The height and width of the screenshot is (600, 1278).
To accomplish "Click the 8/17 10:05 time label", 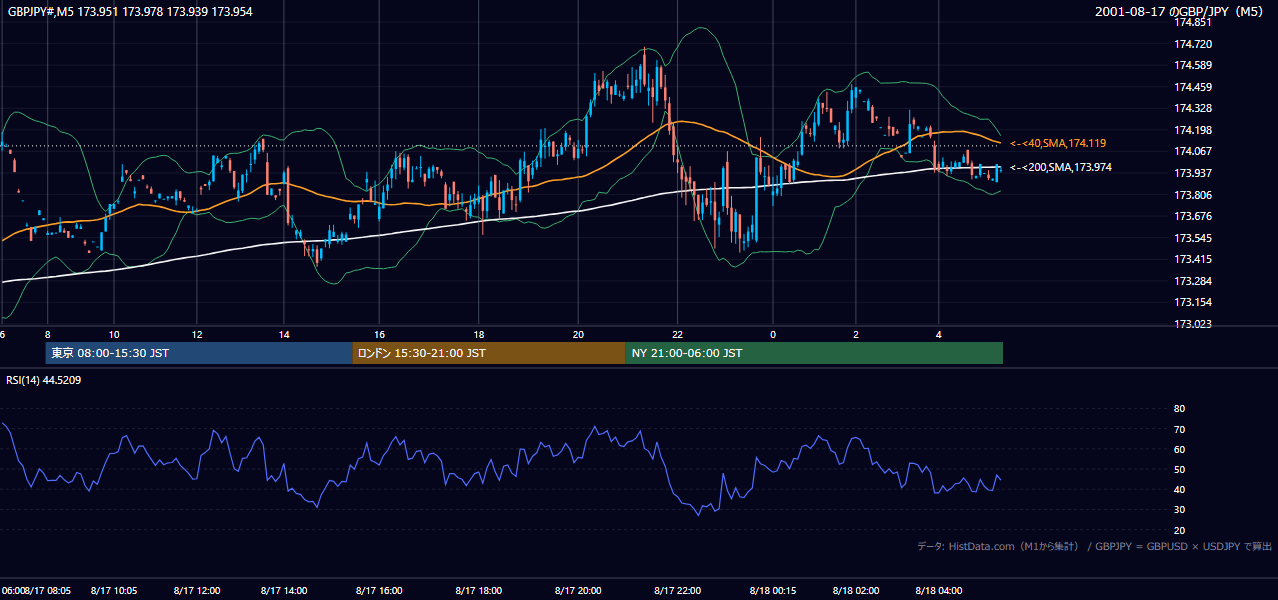I will tap(113, 591).
